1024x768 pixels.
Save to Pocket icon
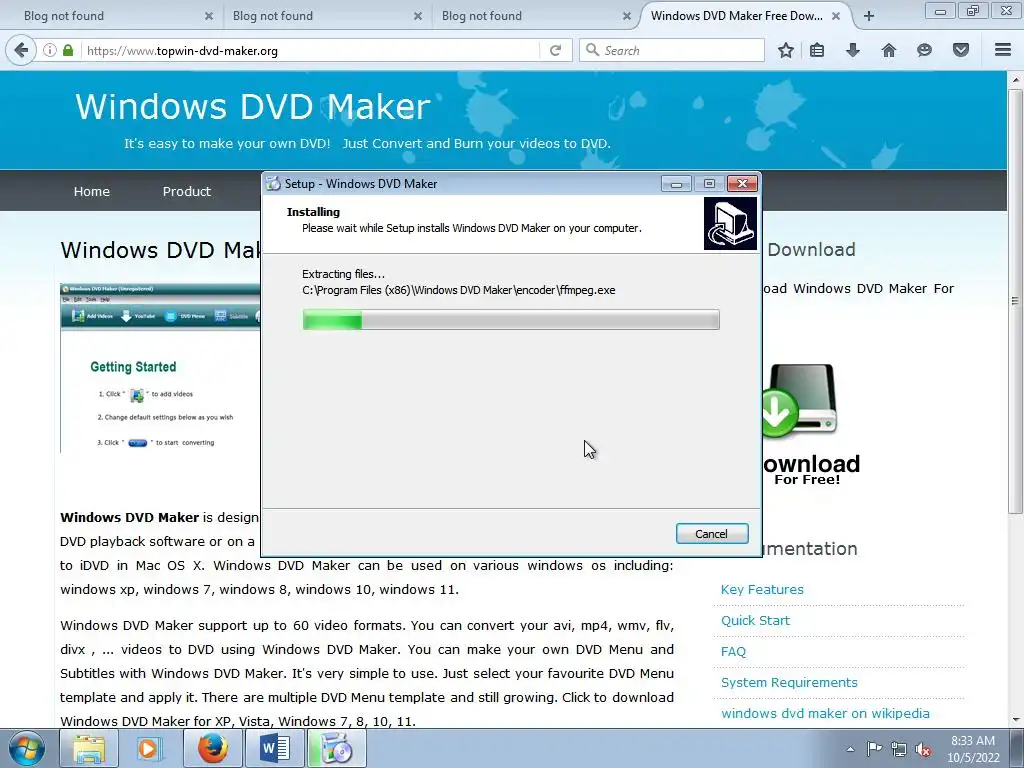click(961, 50)
